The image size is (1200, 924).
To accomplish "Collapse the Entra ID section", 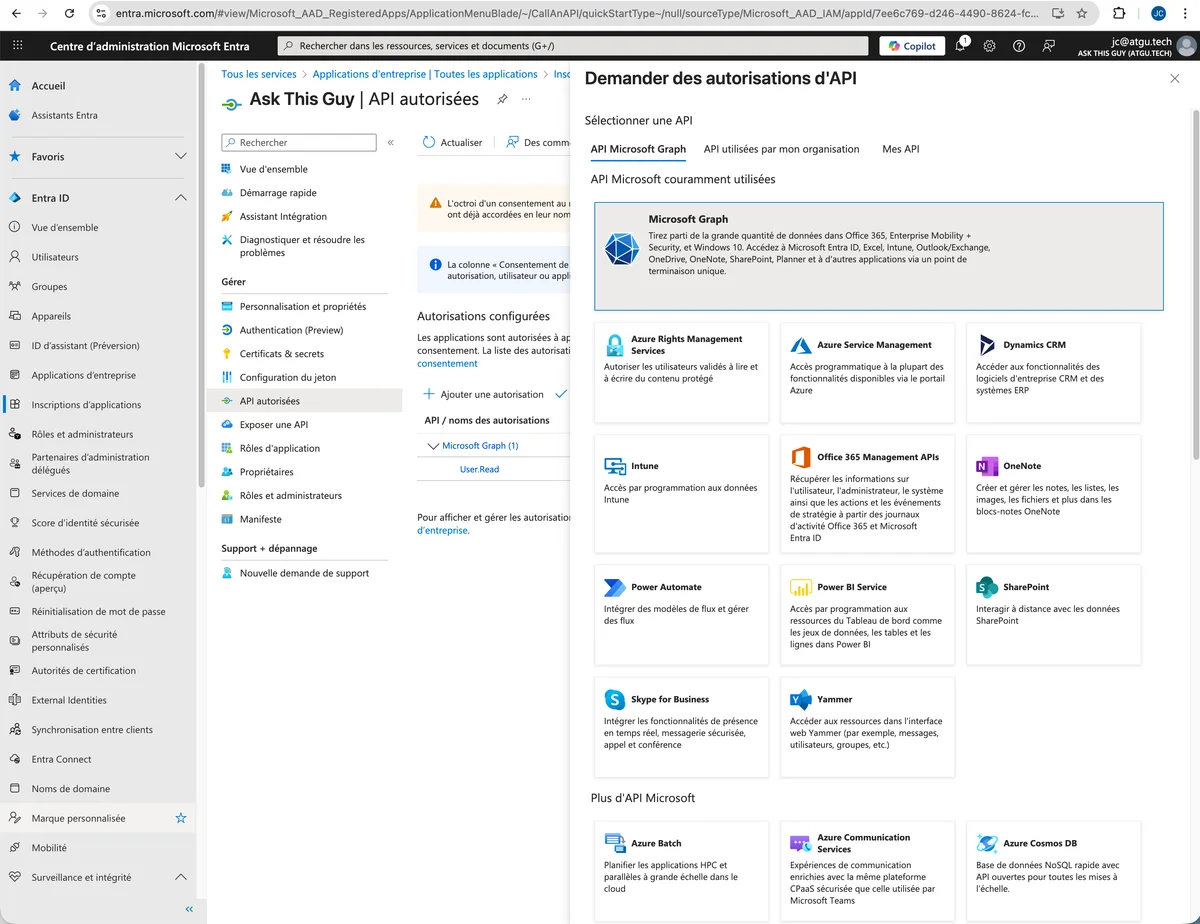I will tap(181, 198).
